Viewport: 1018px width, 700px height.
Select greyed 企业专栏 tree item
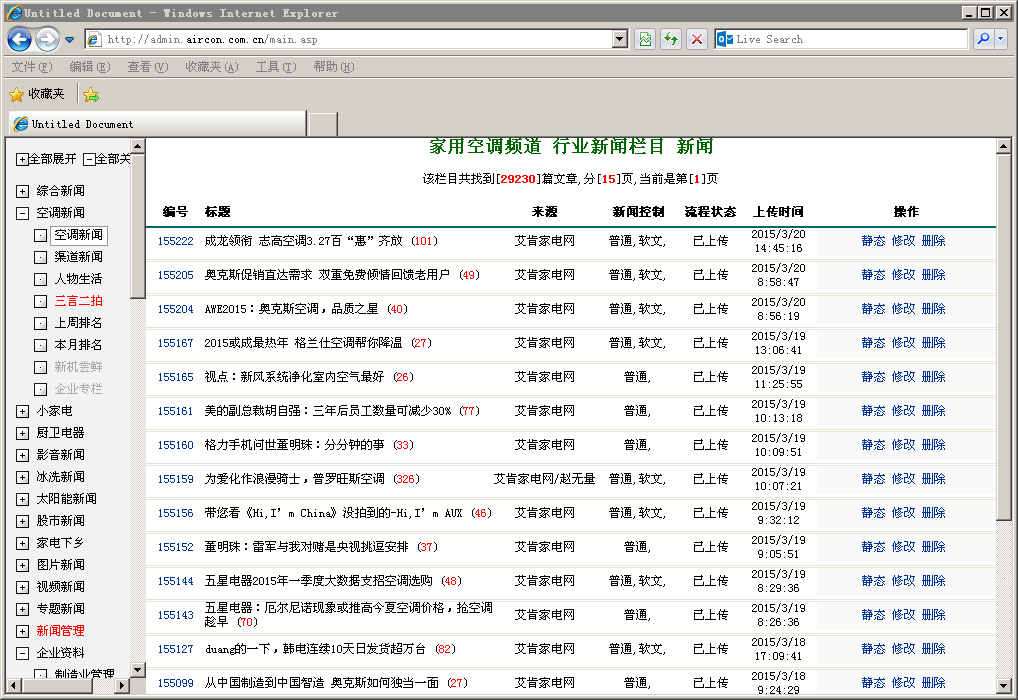(x=79, y=390)
